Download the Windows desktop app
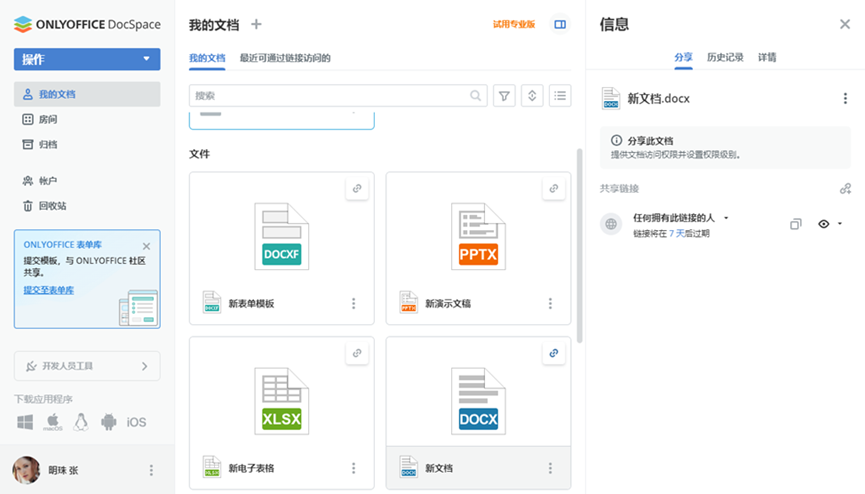The height and width of the screenshot is (494, 865). (x=25, y=422)
